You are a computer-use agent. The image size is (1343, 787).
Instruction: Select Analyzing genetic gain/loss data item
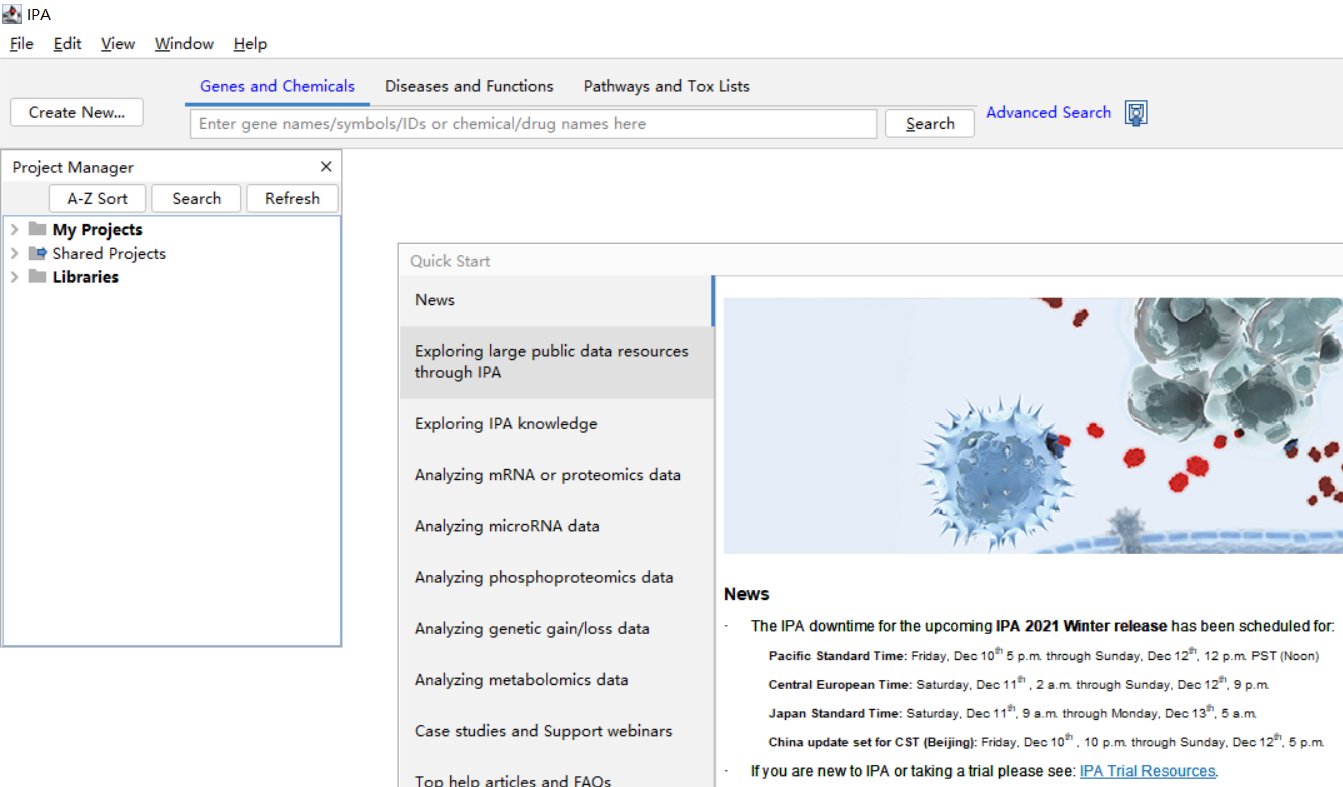coord(556,628)
